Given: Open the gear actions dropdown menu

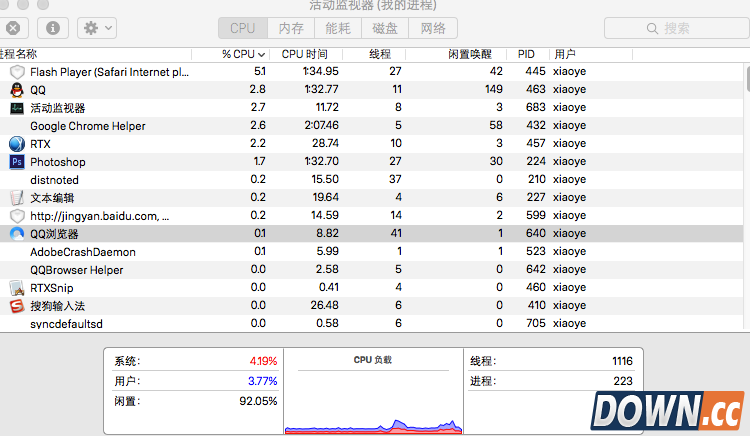Looking at the screenshot, I should [x=97, y=28].
